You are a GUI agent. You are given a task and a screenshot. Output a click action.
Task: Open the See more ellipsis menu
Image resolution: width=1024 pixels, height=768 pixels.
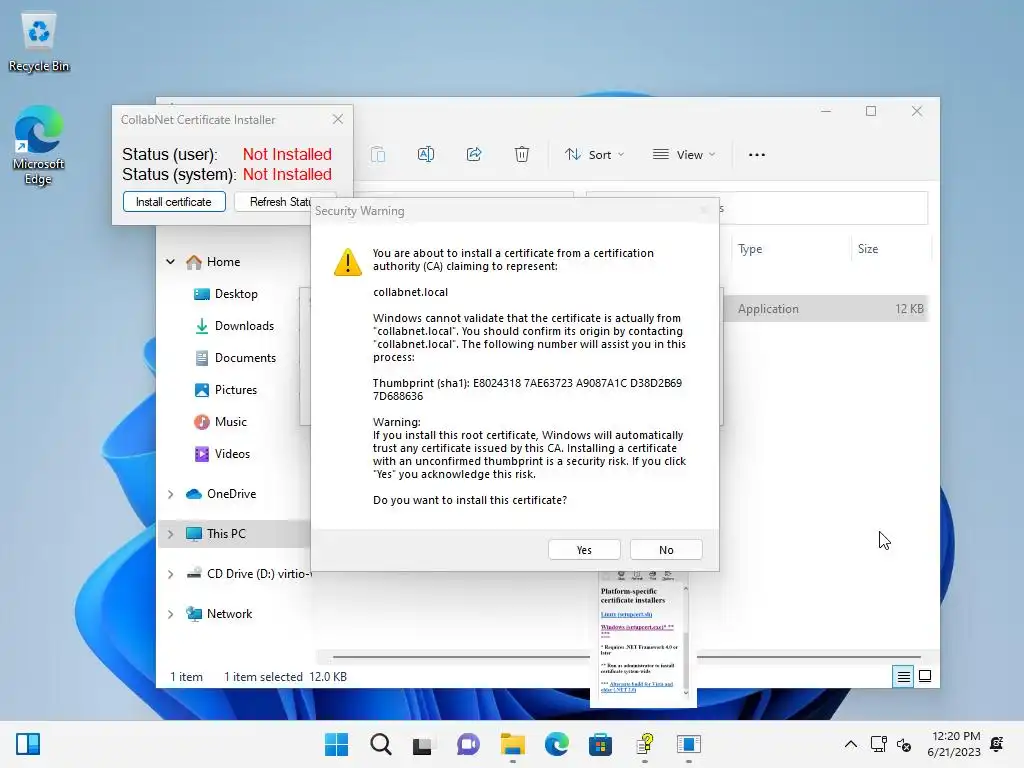click(x=757, y=155)
